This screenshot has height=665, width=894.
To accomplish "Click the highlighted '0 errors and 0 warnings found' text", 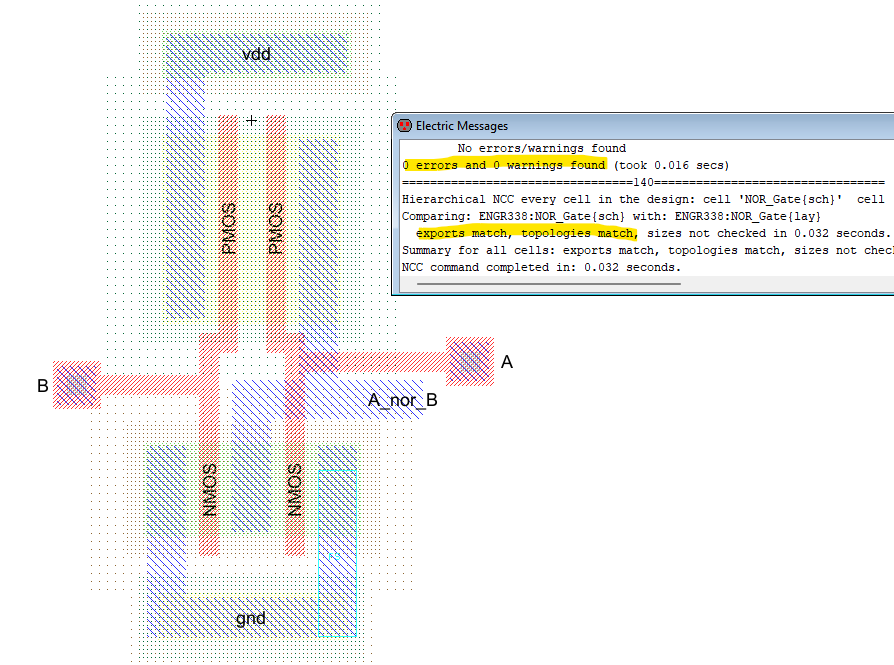I will tap(504, 165).
